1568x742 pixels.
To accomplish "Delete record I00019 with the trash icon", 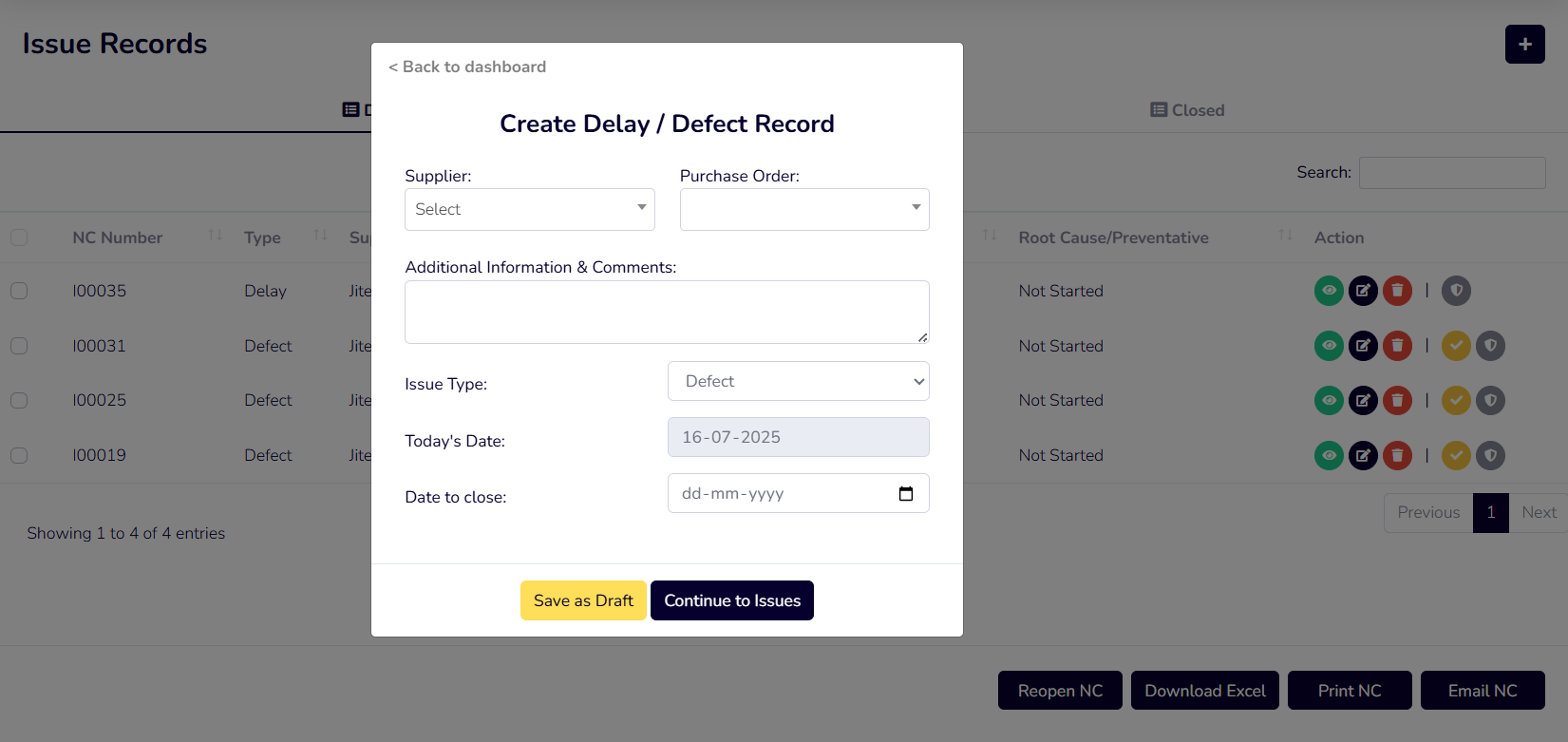I will point(1397,455).
